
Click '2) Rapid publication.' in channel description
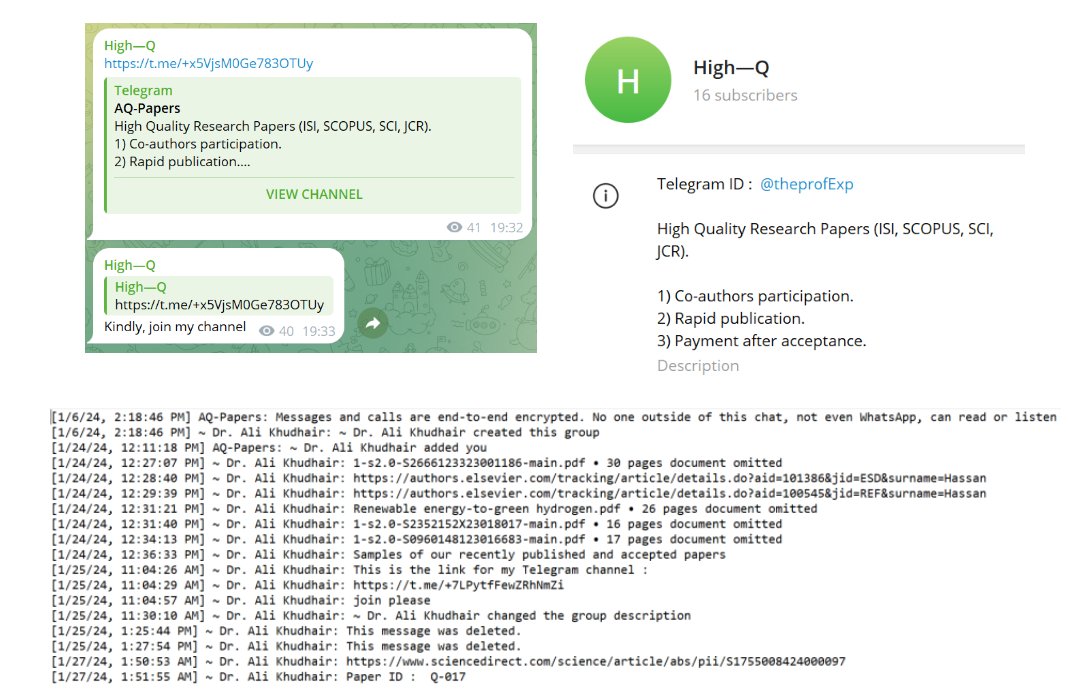click(x=731, y=319)
